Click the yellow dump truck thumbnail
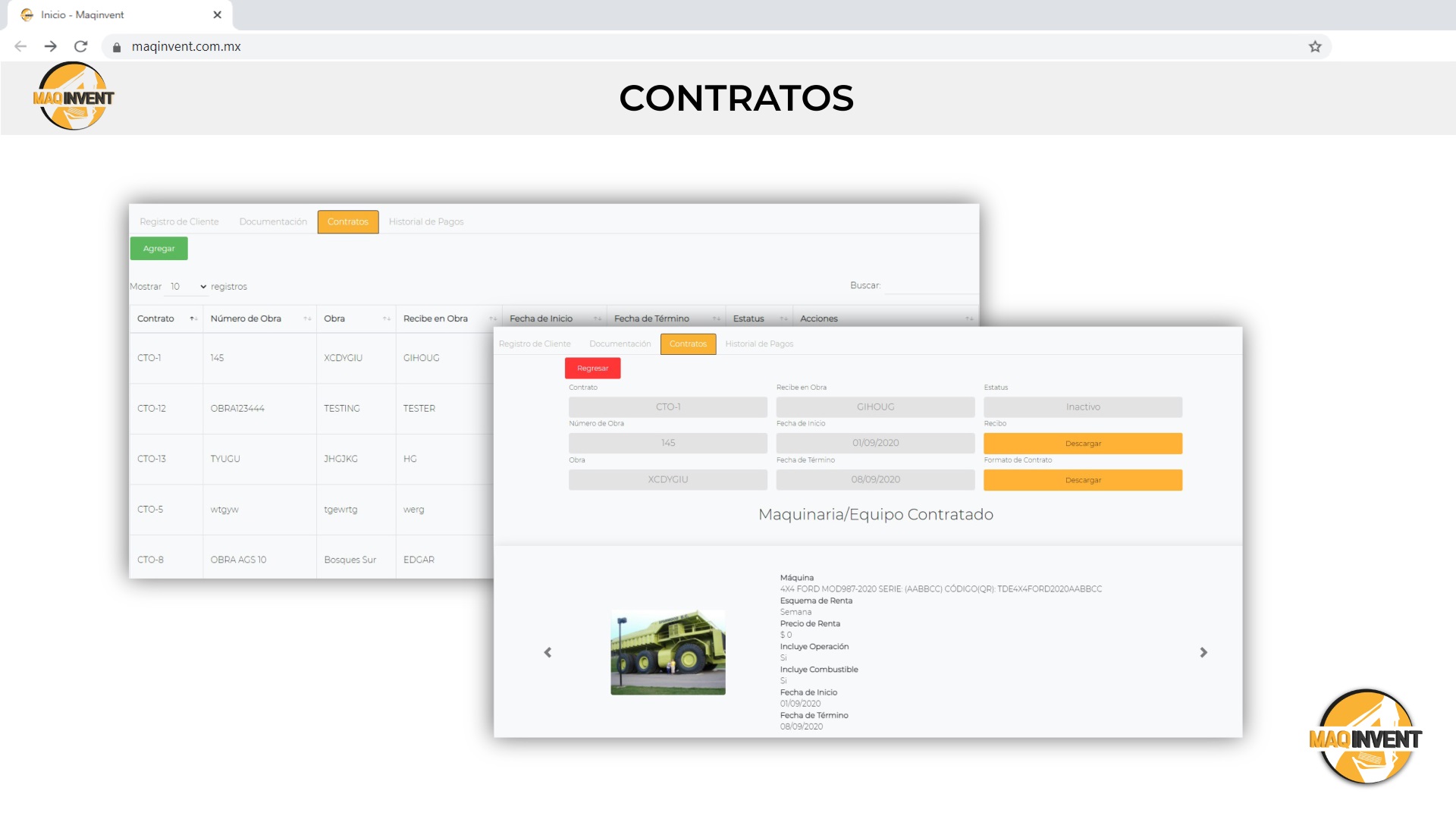 click(667, 652)
